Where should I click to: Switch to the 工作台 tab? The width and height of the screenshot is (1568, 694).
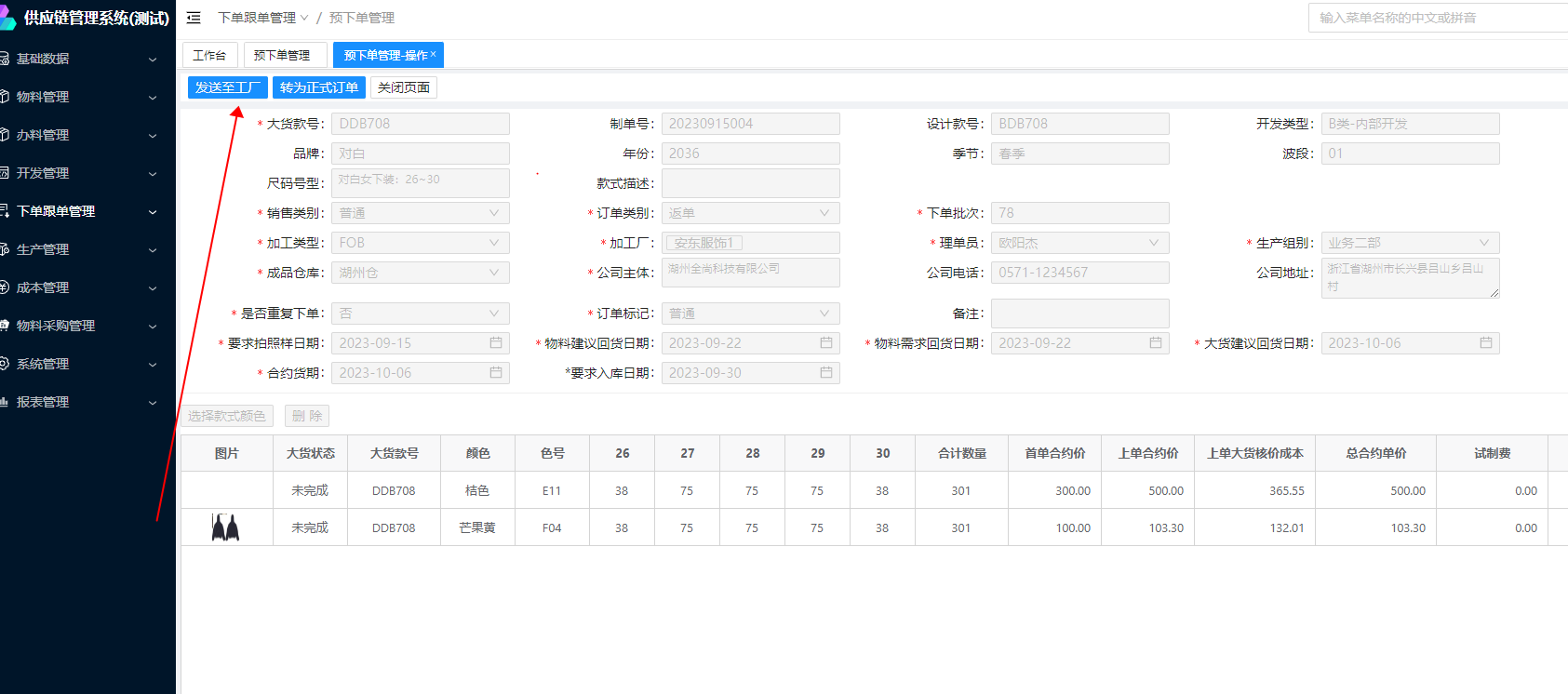[209, 56]
